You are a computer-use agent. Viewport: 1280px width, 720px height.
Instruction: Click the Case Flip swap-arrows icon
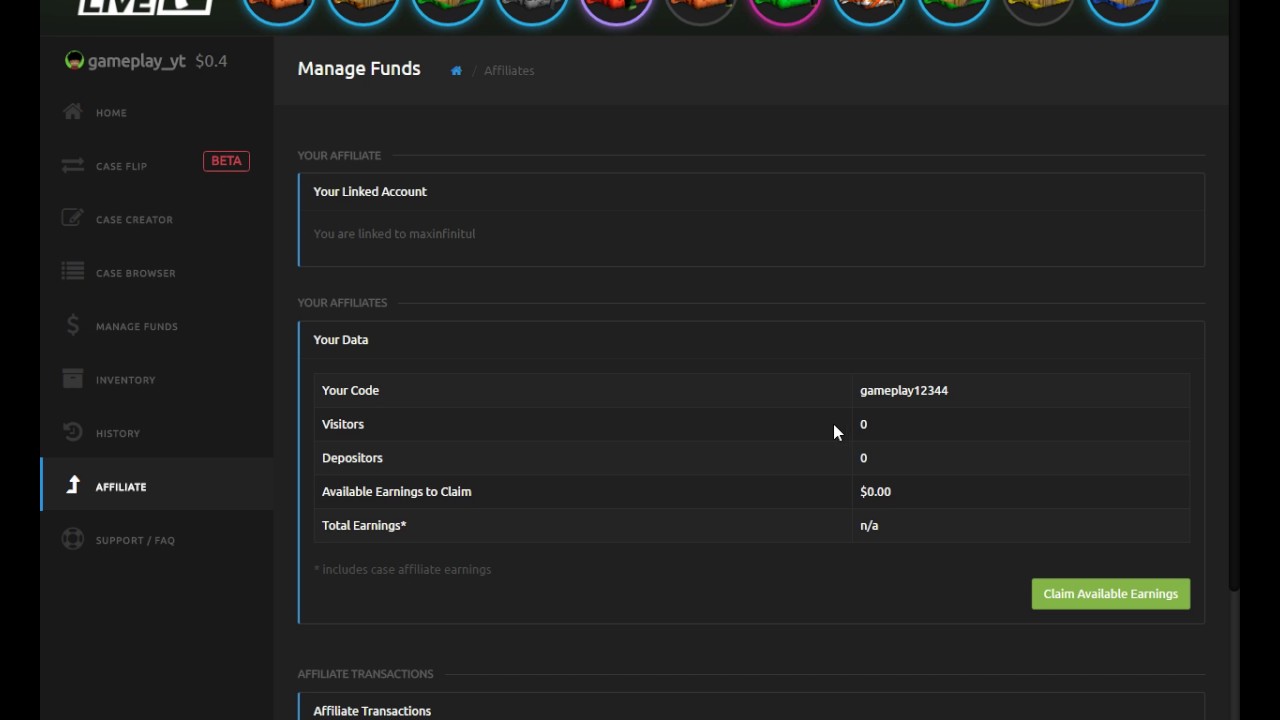[73, 166]
